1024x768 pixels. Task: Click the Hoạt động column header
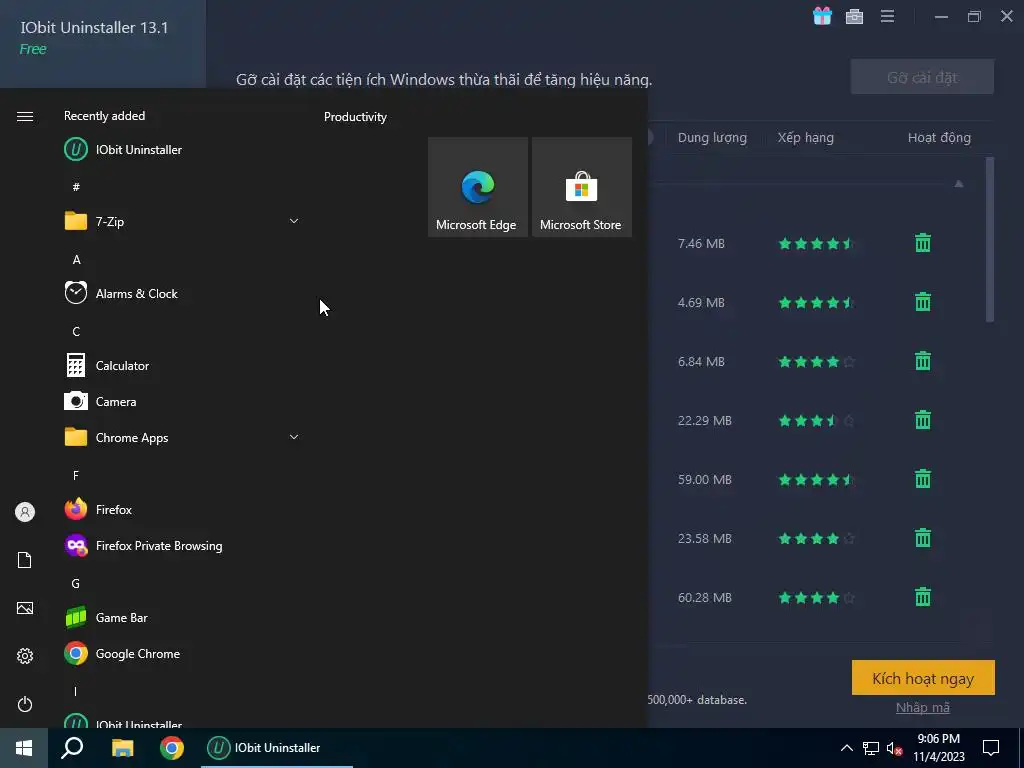939,138
